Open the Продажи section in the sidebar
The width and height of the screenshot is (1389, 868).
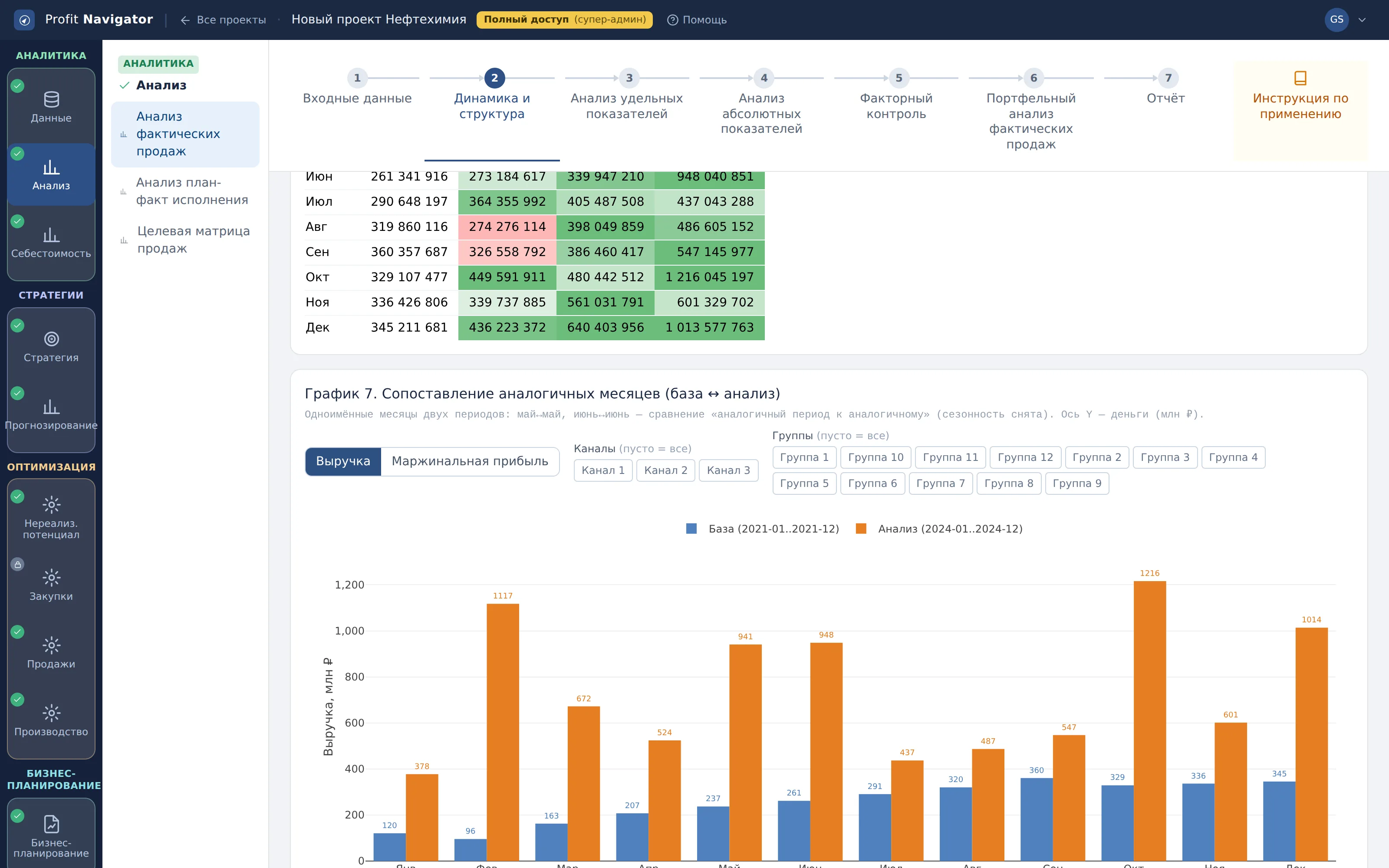(x=51, y=653)
